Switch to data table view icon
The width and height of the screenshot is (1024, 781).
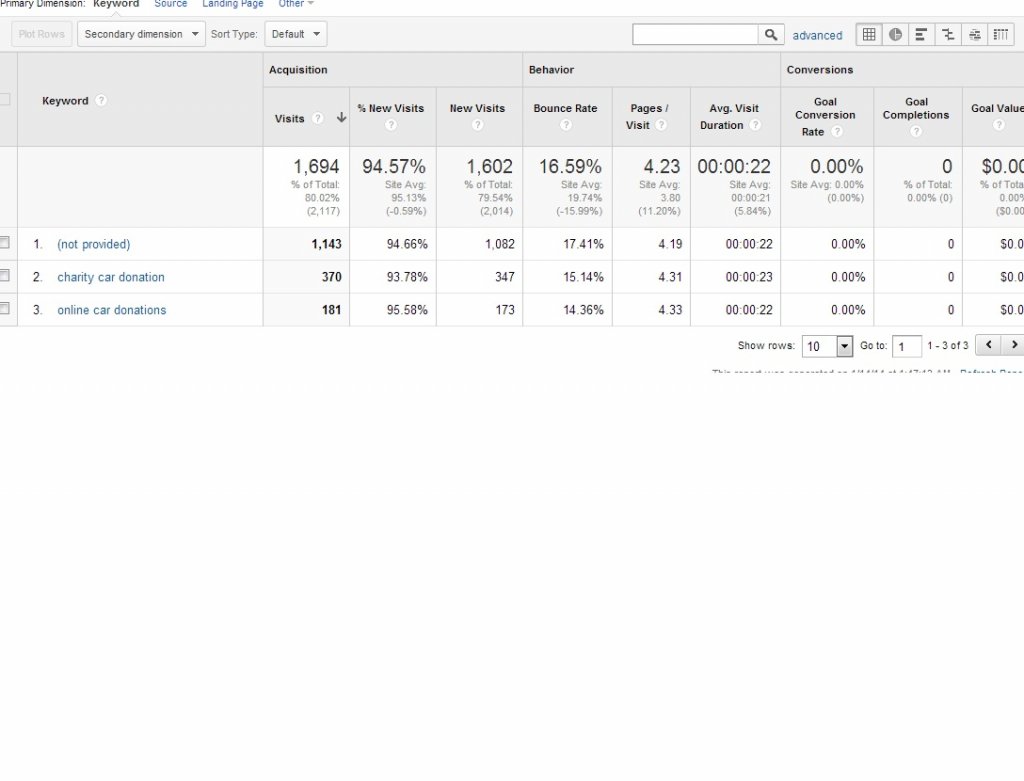tap(869, 35)
